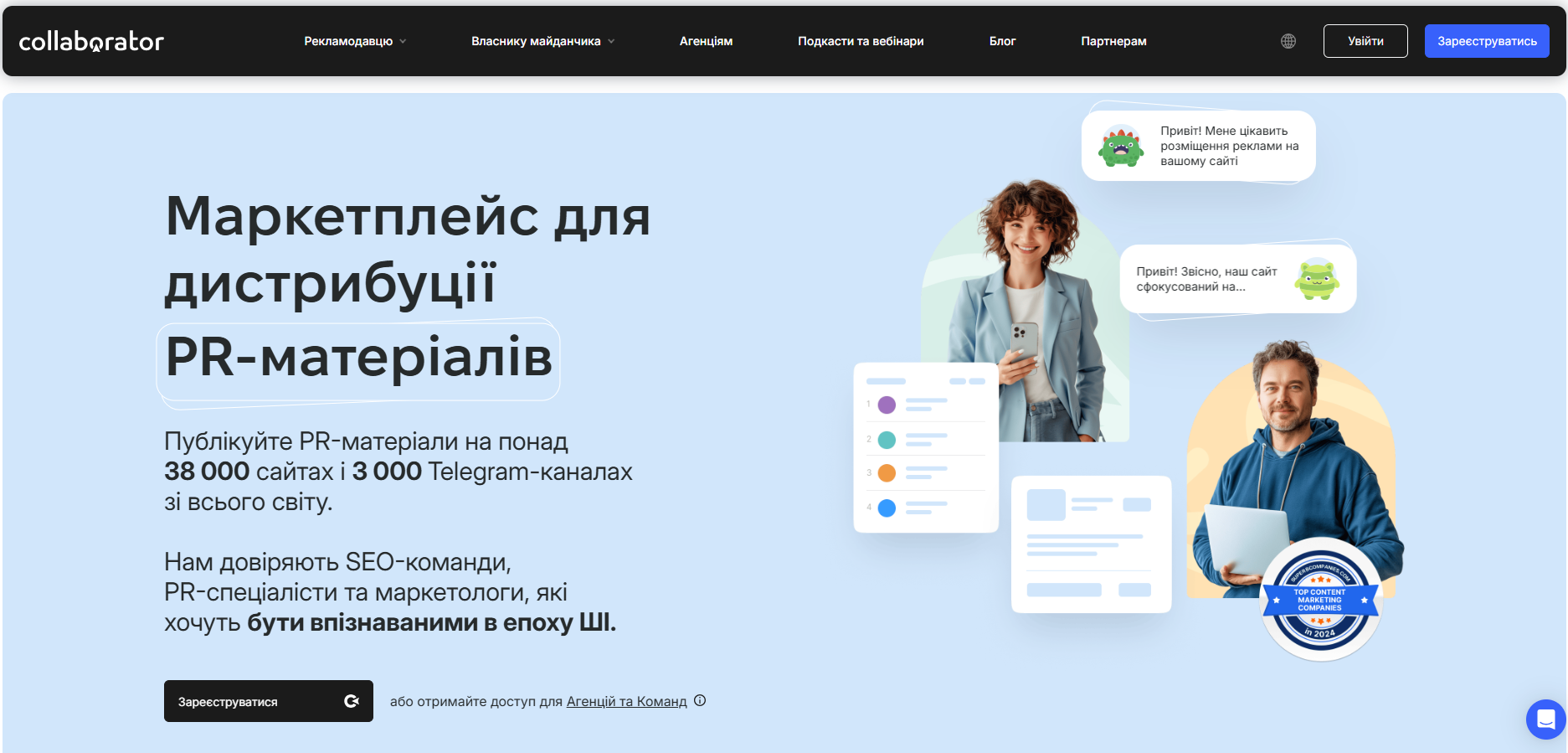Open Подкасти та вебінари
1568x753 pixels.
861,41
